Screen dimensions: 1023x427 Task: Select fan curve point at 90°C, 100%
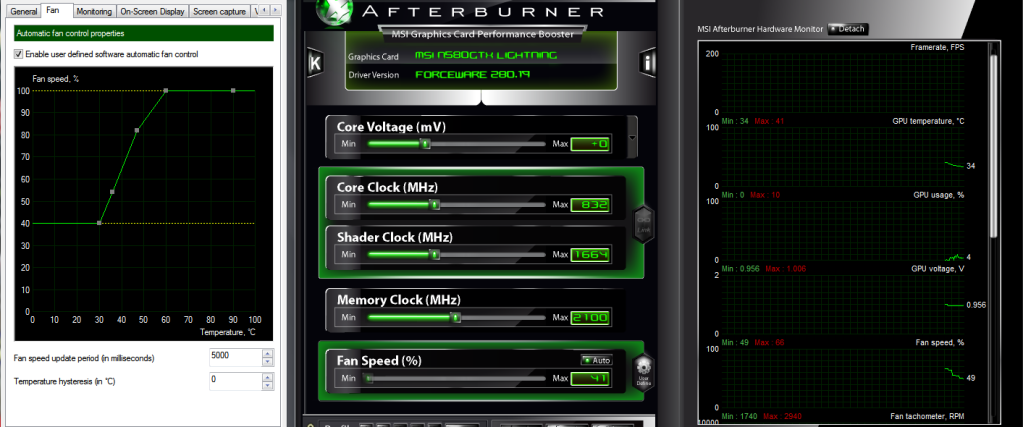coord(233,91)
